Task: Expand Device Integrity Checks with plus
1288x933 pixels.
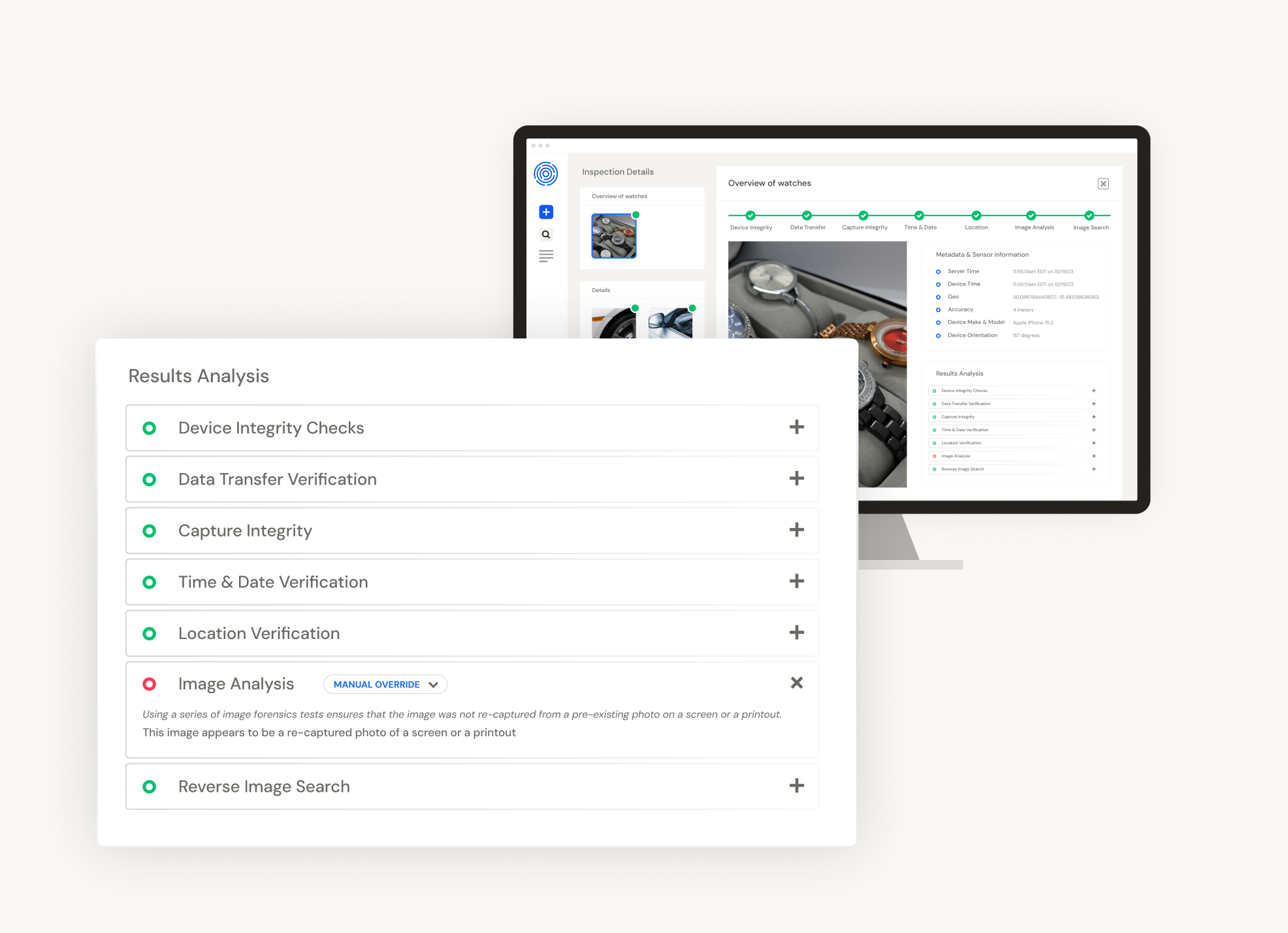Action: tap(796, 427)
